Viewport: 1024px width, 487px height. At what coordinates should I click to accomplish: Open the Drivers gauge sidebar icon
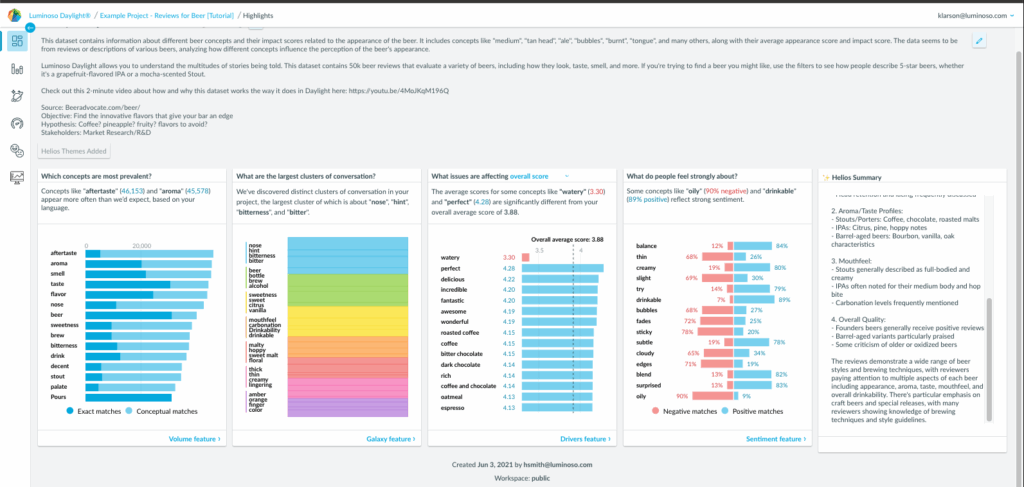pos(17,123)
